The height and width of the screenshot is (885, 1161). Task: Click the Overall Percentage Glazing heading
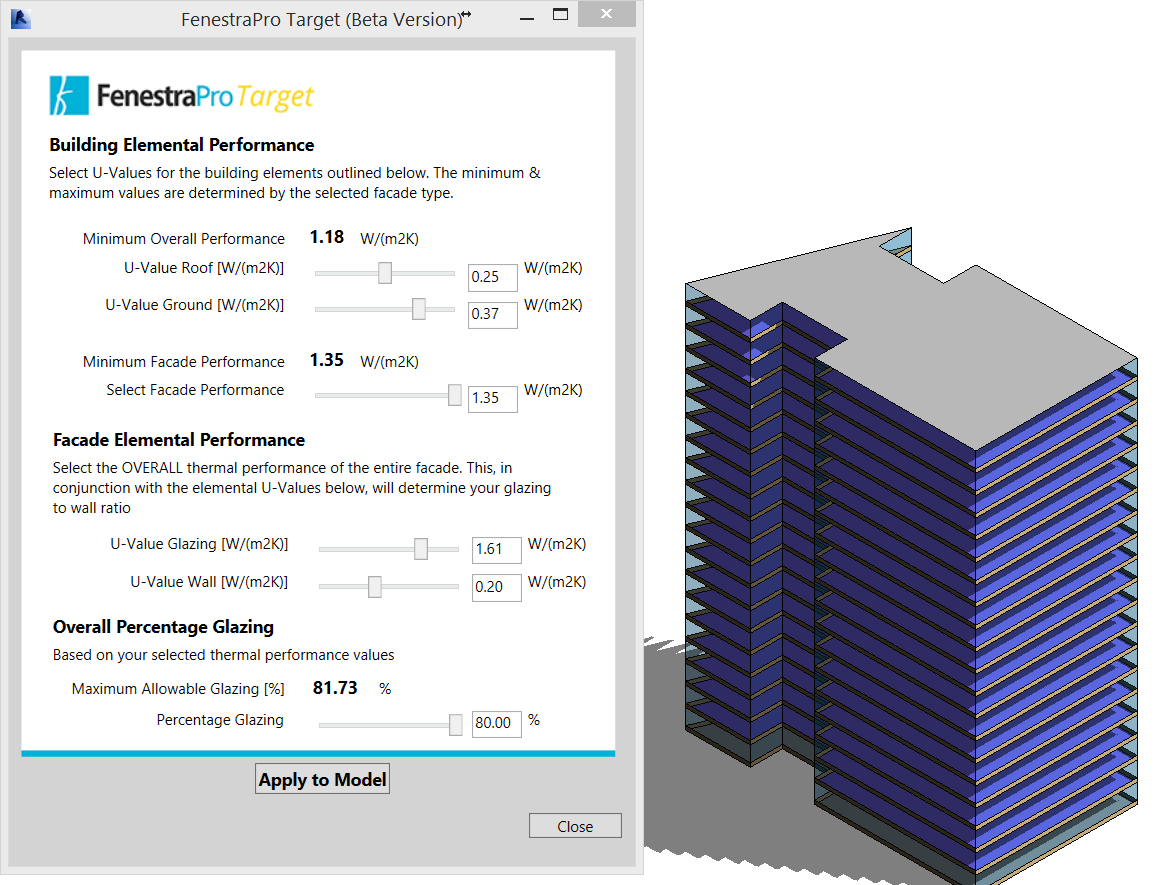(x=163, y=627)
